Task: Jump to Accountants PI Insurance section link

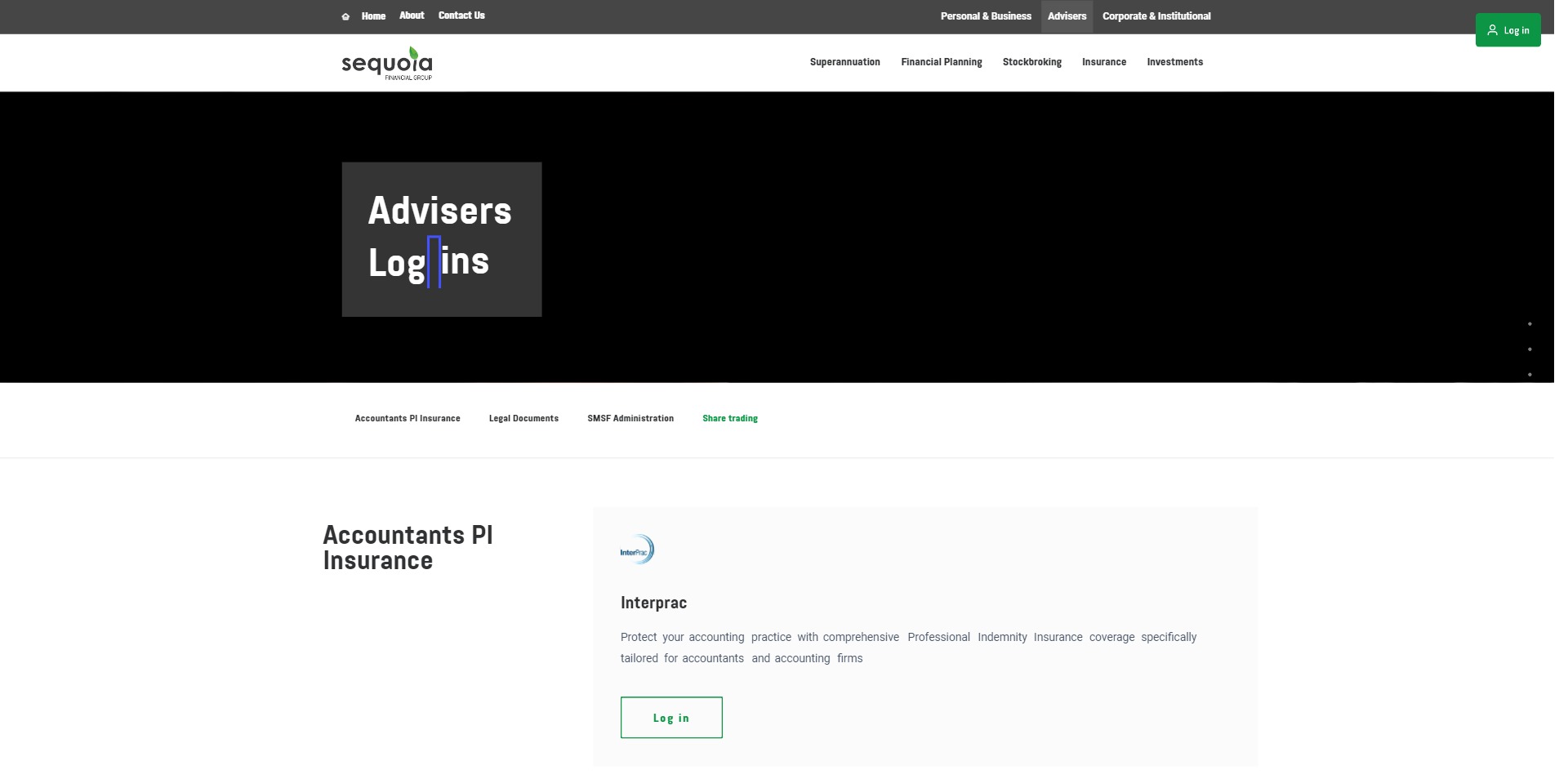Action: pos(408,419)
